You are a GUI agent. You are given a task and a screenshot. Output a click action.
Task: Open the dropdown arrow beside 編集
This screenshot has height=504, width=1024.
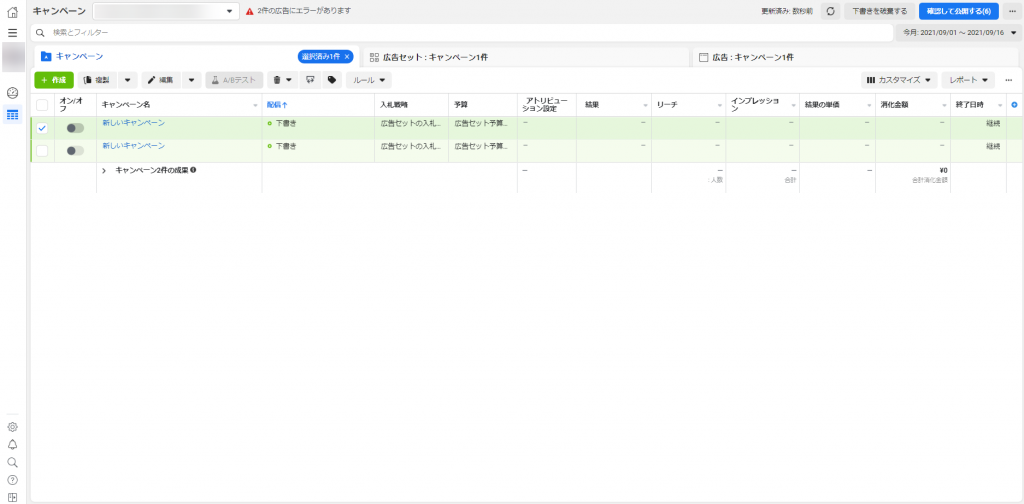coord(191,80)
